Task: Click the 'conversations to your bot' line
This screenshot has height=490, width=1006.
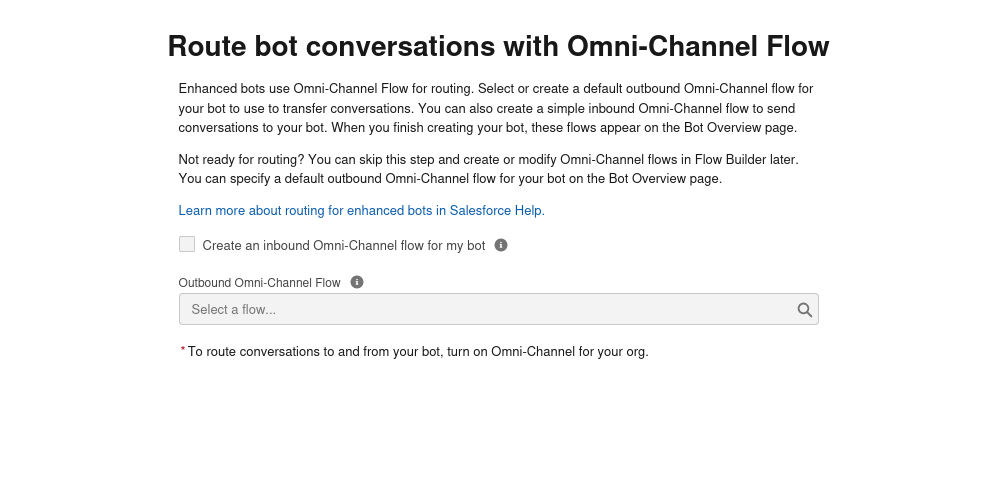Action: (488, 128)
